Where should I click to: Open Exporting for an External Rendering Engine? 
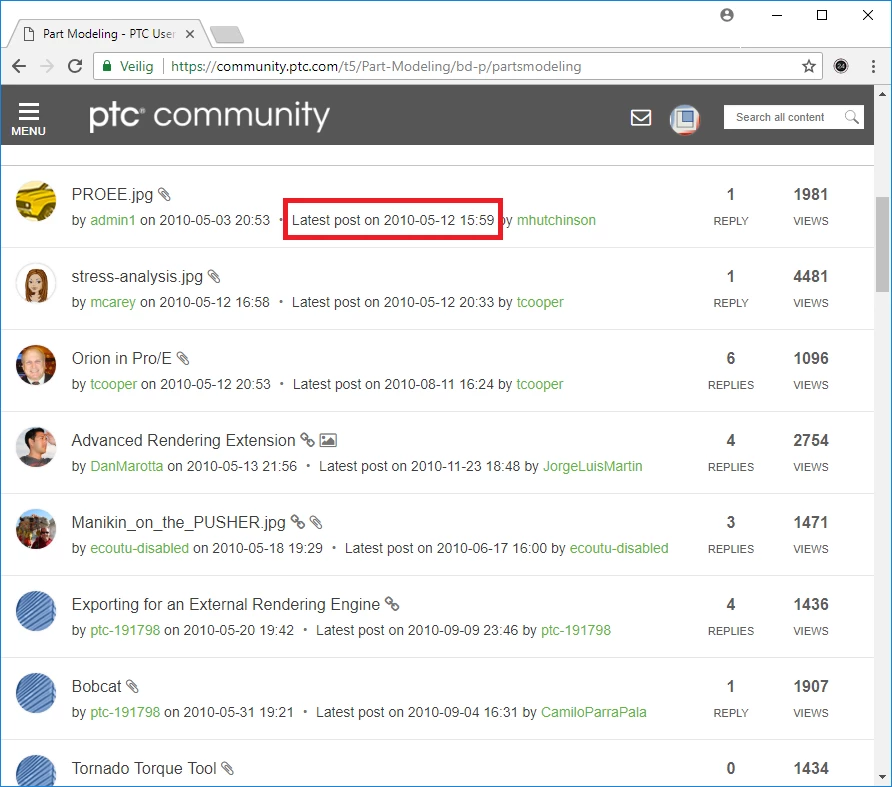(x=226, y=604)
